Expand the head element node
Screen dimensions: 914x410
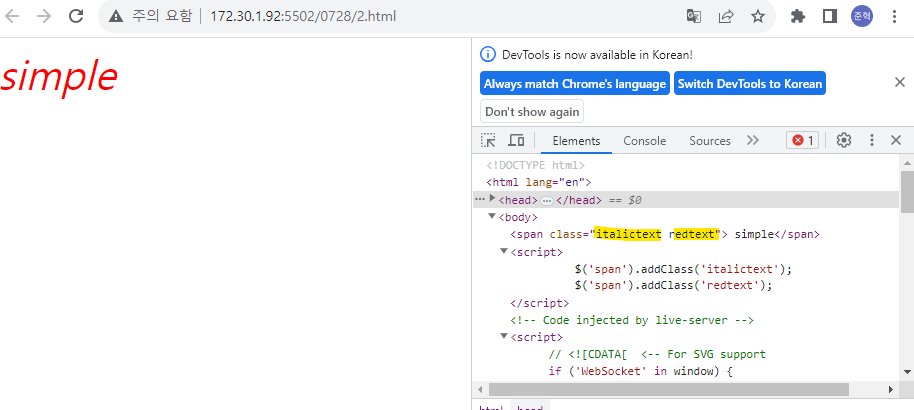tap(493, 199)
